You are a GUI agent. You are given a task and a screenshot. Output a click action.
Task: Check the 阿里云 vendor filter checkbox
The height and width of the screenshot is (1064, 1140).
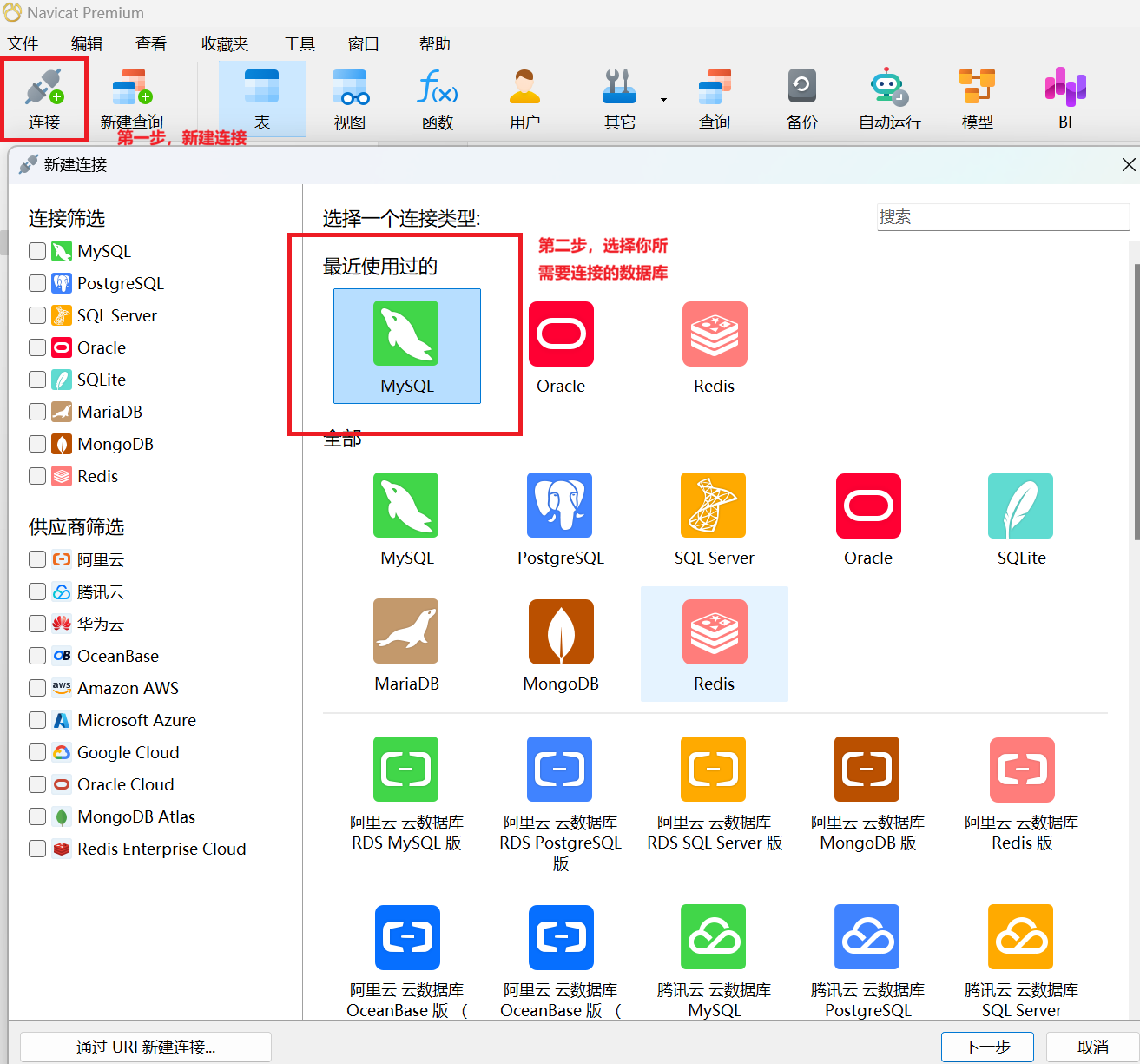(x=37, y=559)
